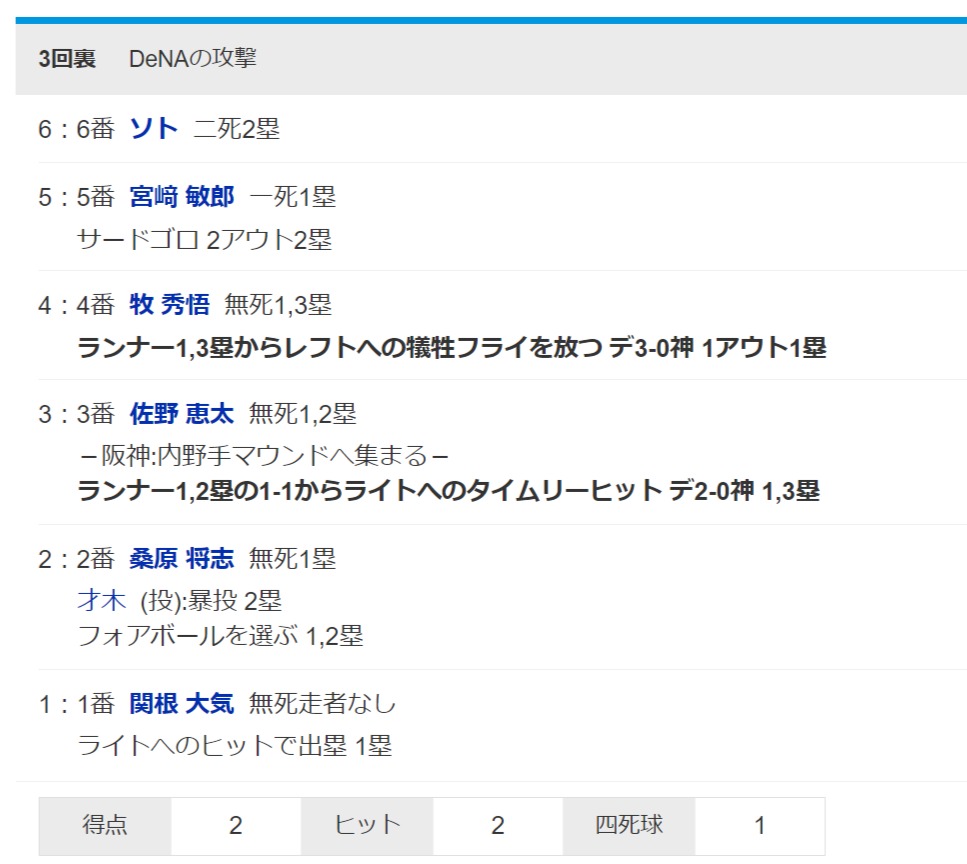Select the ヒット label cell
Screen dimensions: 967x864
click(368, 826)
